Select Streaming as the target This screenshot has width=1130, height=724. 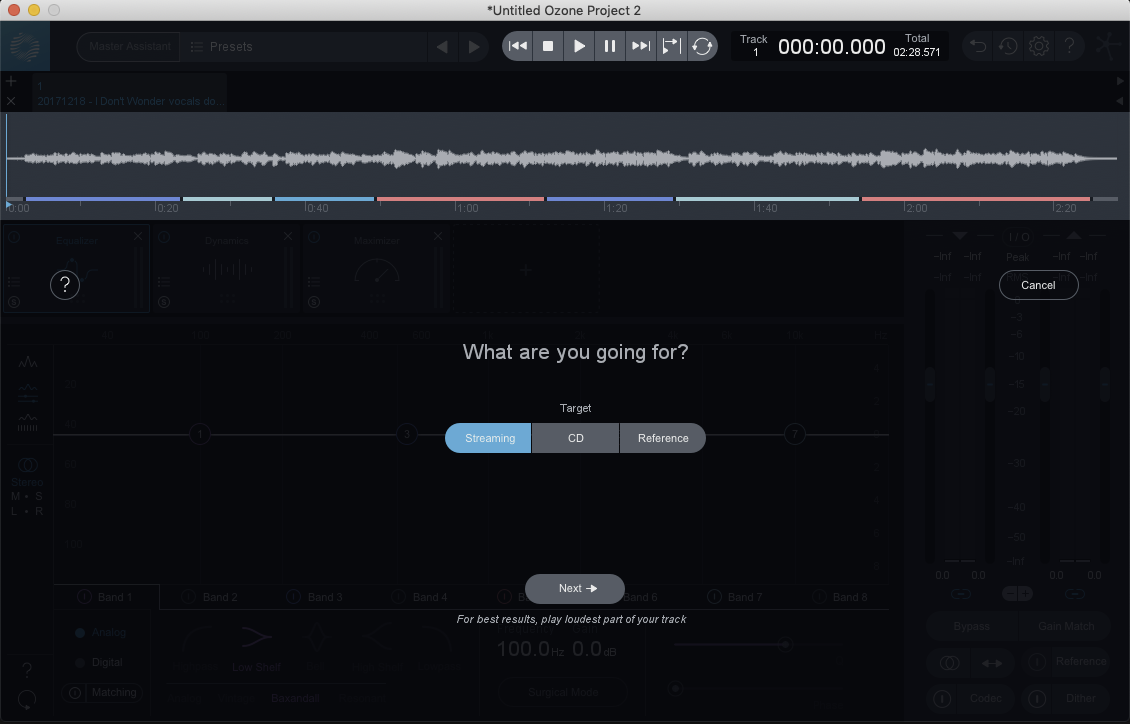point(489,438)
